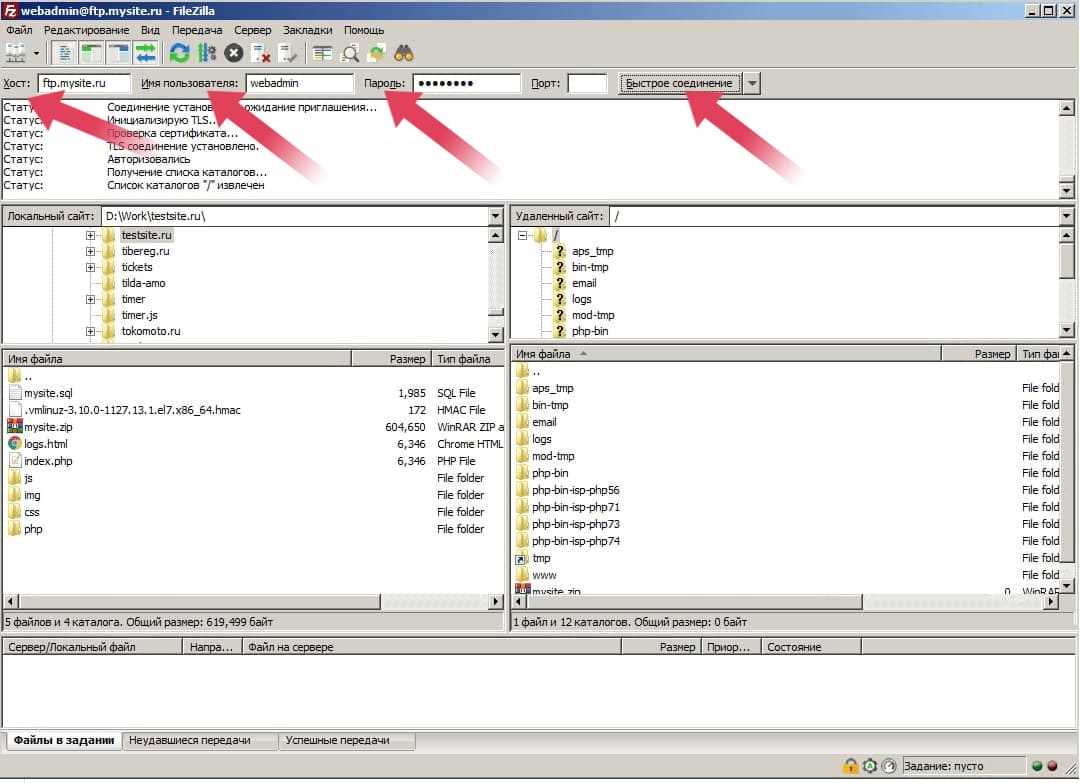Select the logs.html Chrome icon

pos(14,443)
